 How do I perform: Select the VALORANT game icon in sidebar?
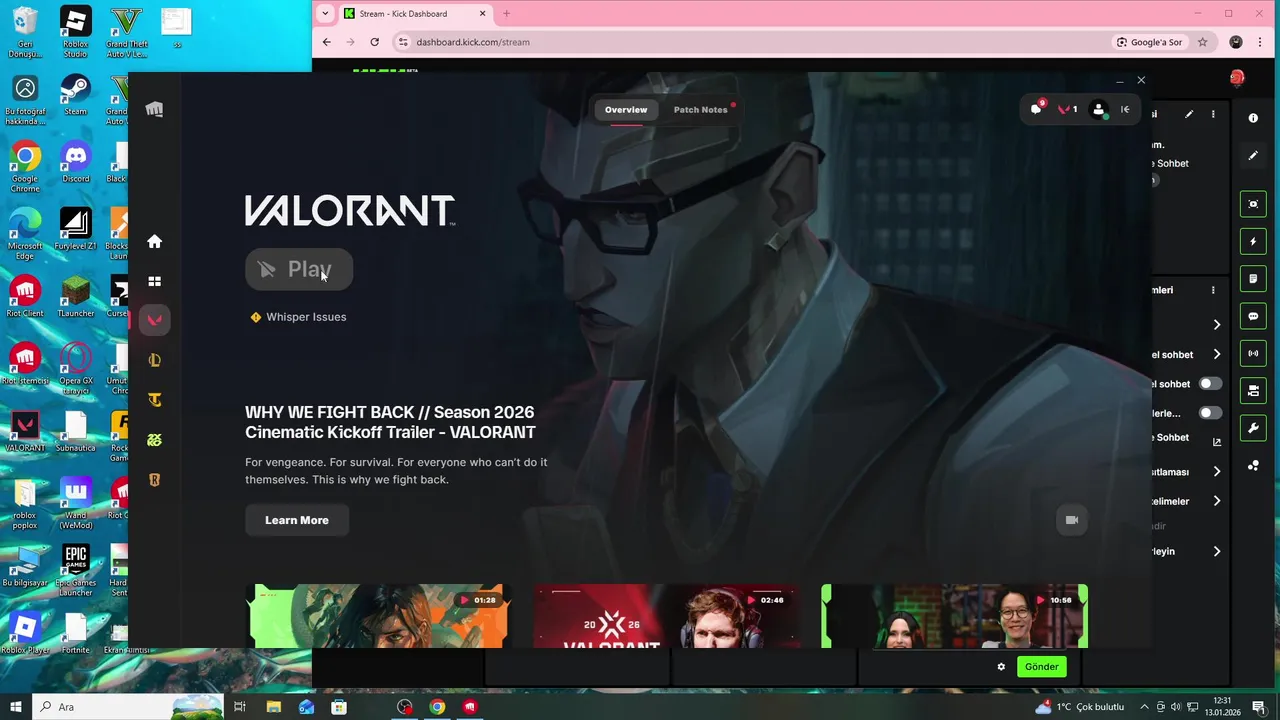(x=154, y=320)
